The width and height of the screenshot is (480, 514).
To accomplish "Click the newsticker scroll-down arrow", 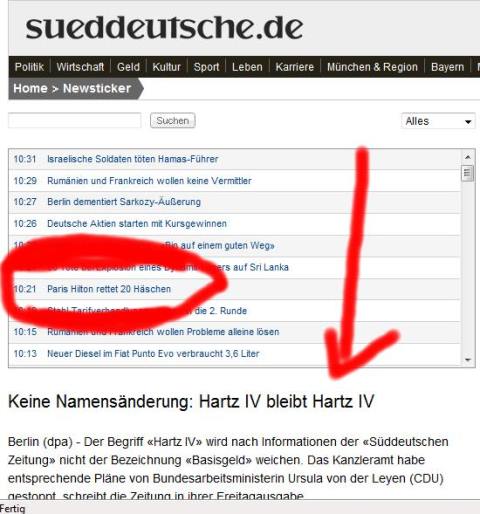I will (468, 360).
